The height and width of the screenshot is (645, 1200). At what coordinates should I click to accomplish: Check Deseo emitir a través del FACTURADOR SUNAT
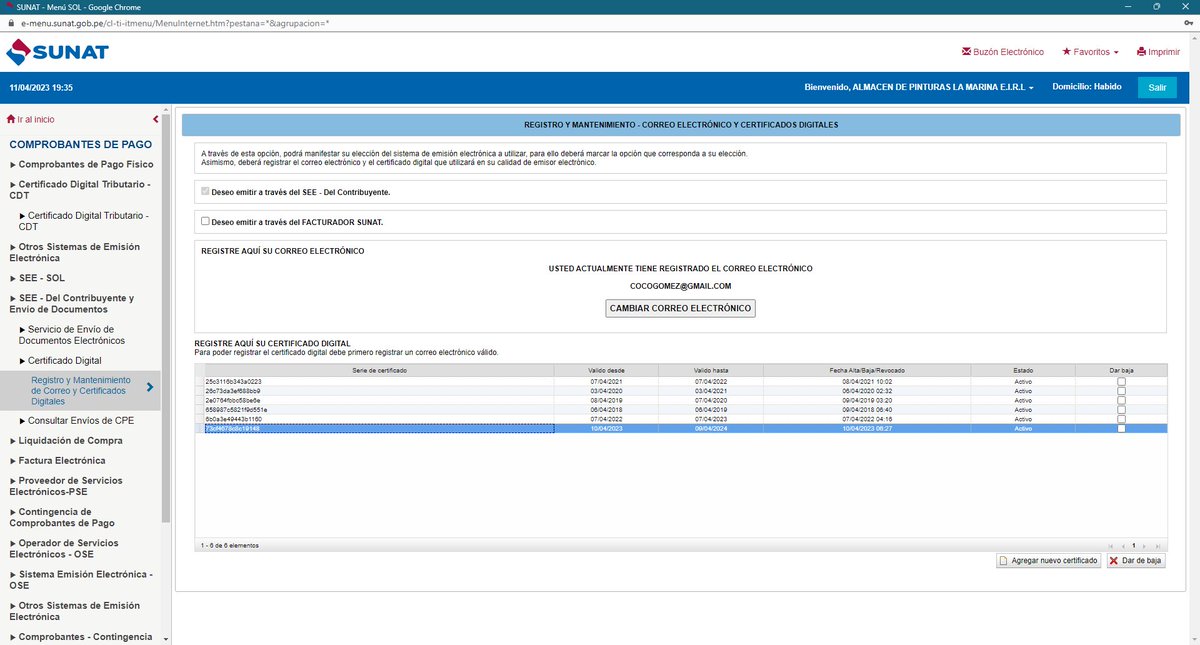205,221
